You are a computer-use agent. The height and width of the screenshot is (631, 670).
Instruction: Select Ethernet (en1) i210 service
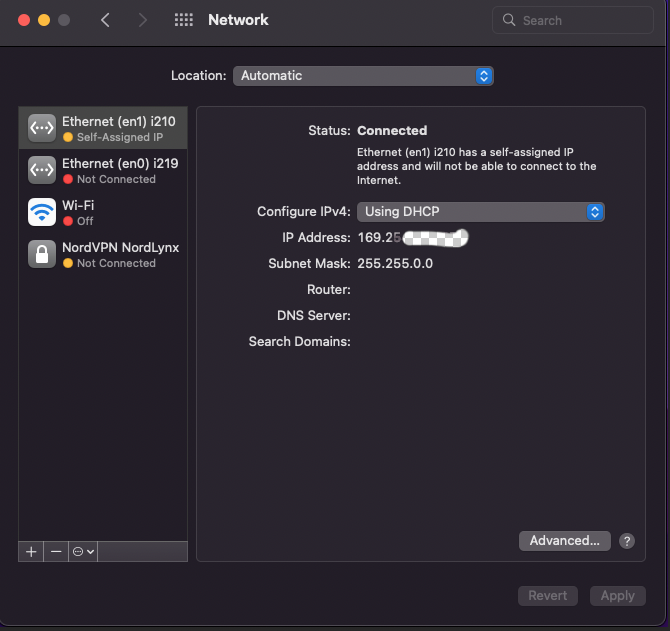coord(103,128)
